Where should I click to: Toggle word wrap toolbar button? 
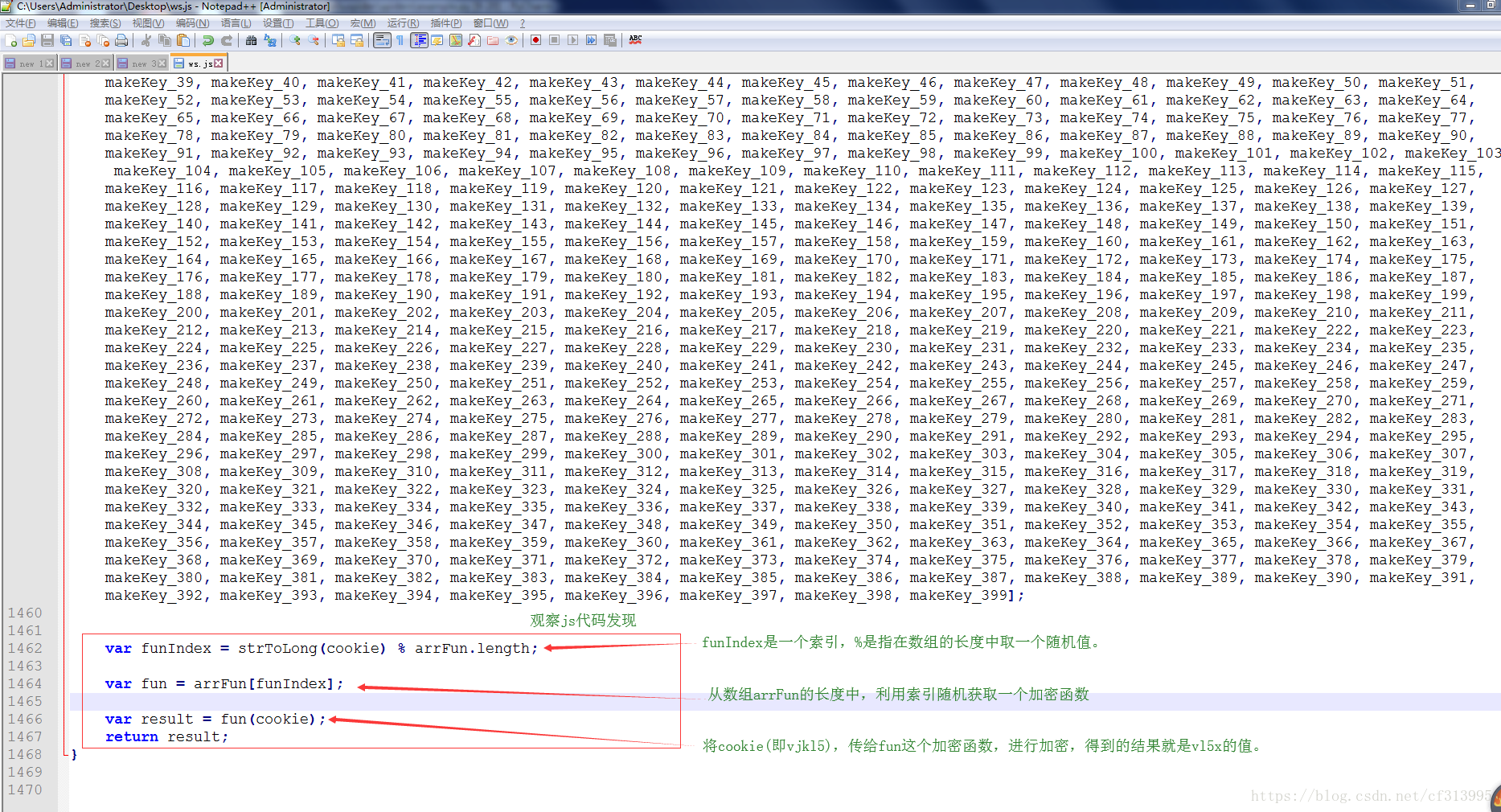[382, 40]
